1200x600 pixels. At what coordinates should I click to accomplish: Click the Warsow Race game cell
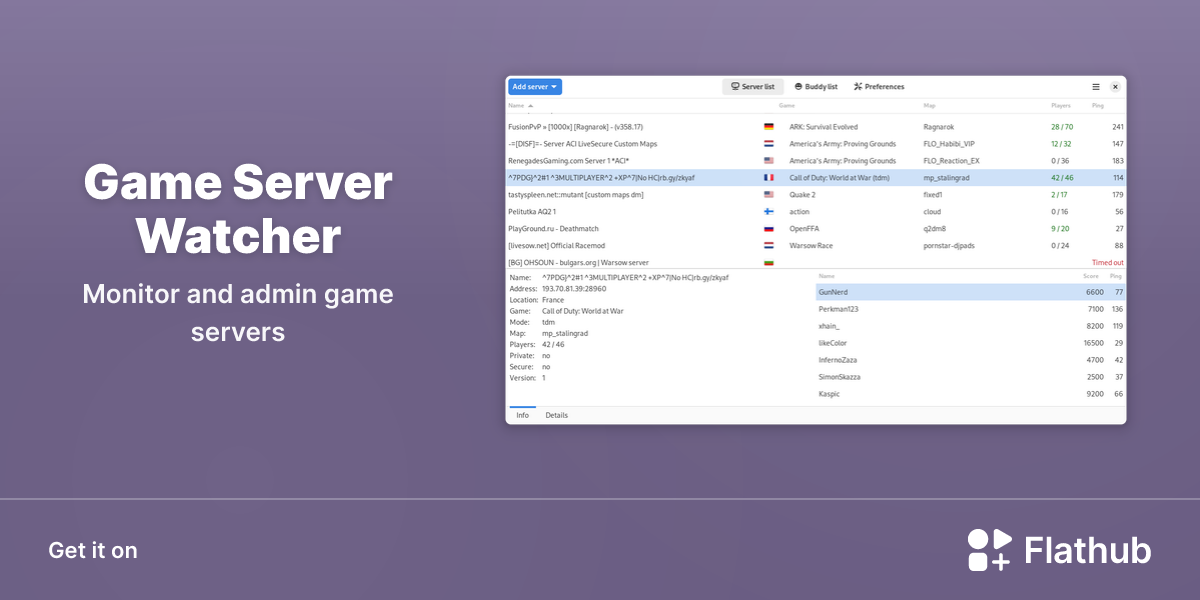(811, 246)
